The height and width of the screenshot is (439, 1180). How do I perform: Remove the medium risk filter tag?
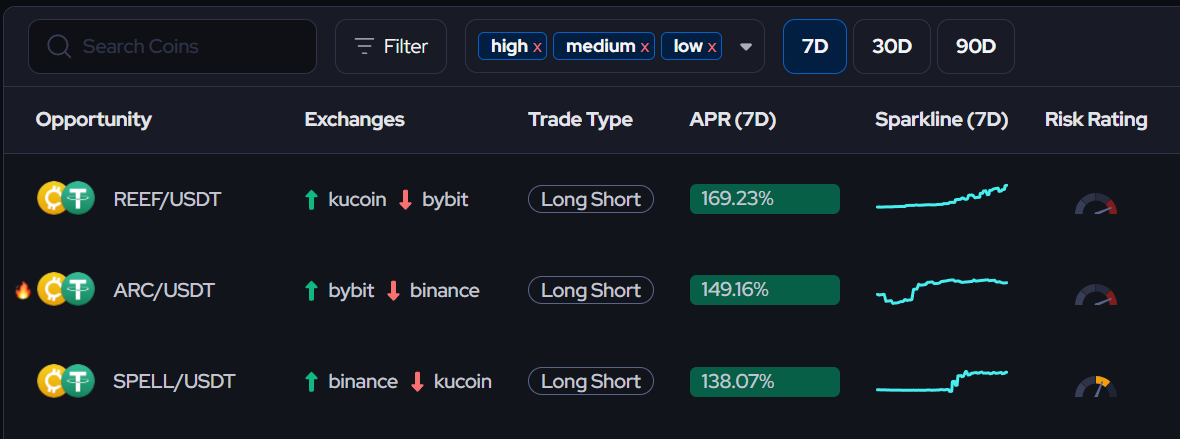click(645, 47)
